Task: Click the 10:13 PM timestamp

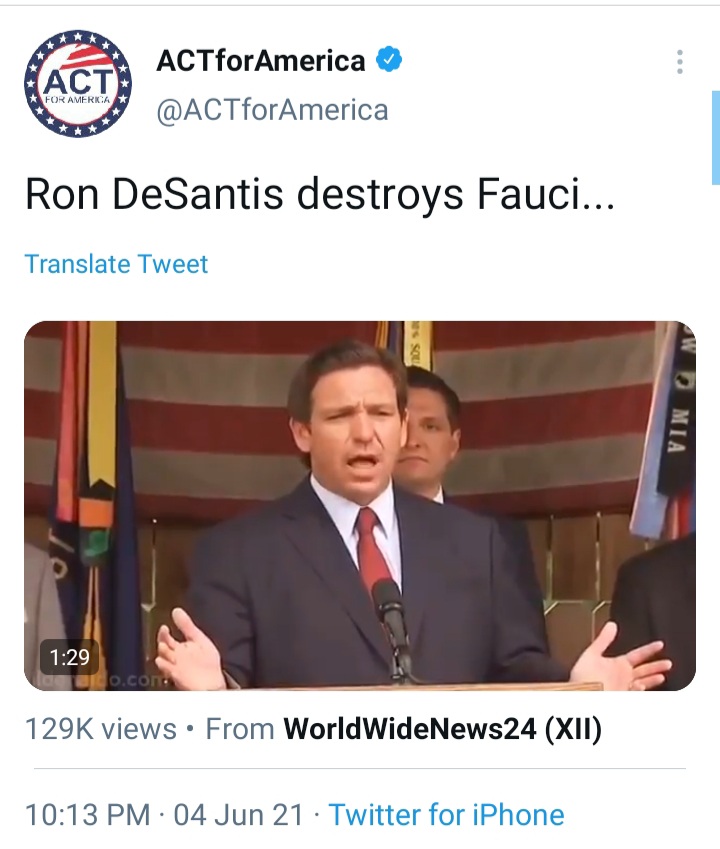Action: tap(88, 814)
